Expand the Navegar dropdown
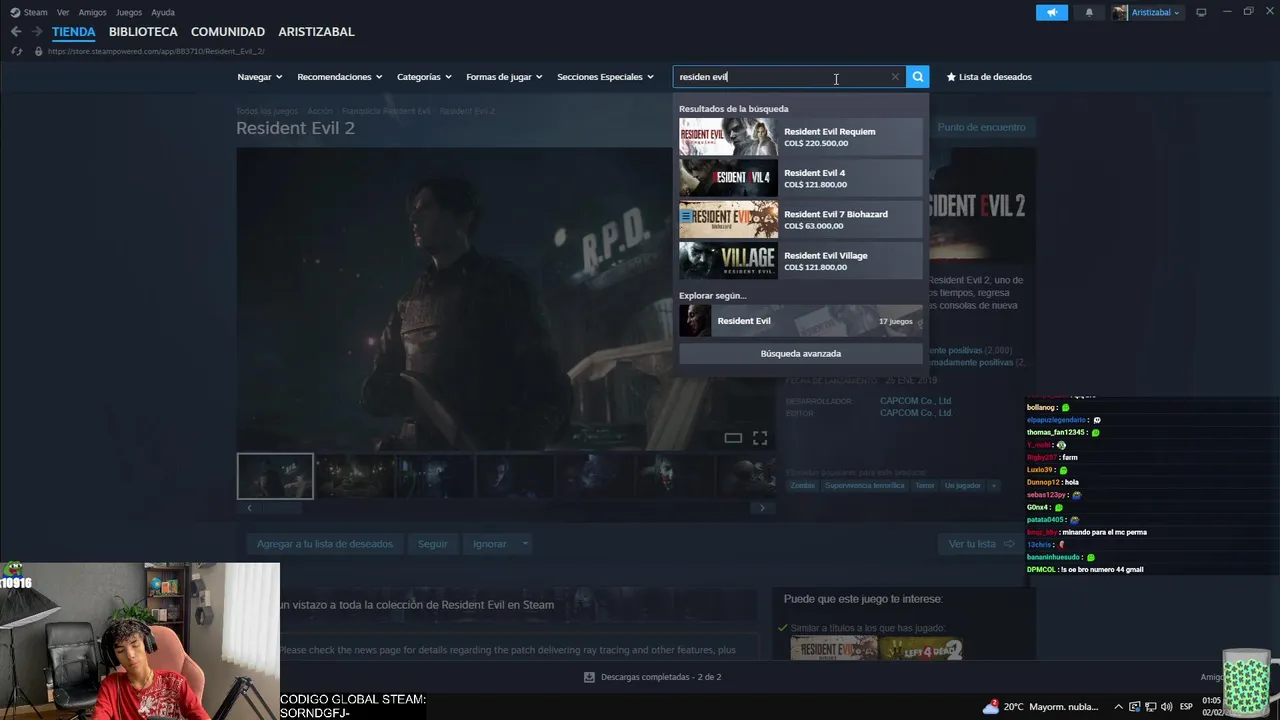The image size is (1280, 720). pyautogui.click(x=259, y=77)
